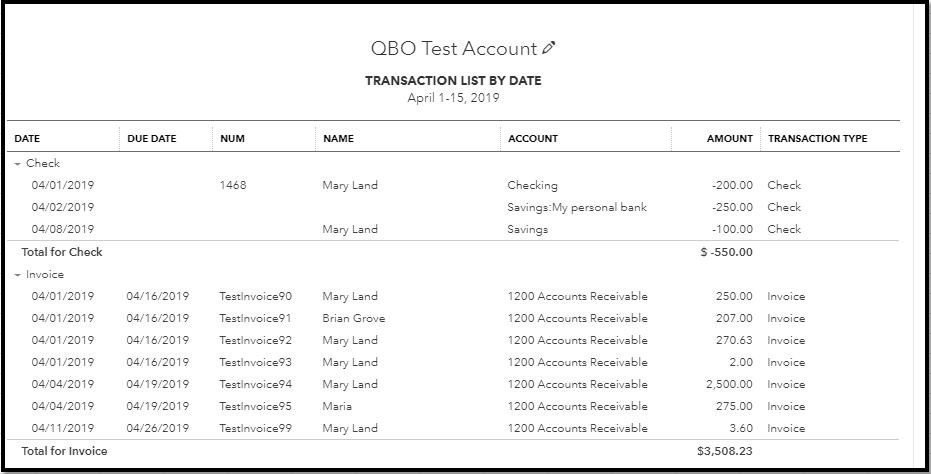Click the pencil edit icon beside title
Viewport: 931px width, 474px height.
[549, 48]
